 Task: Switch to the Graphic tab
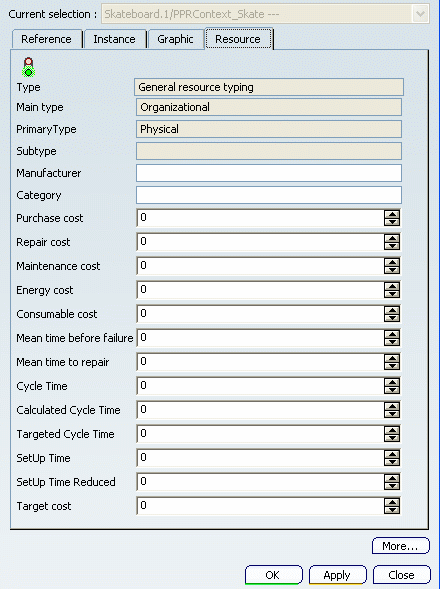[175, 39]
